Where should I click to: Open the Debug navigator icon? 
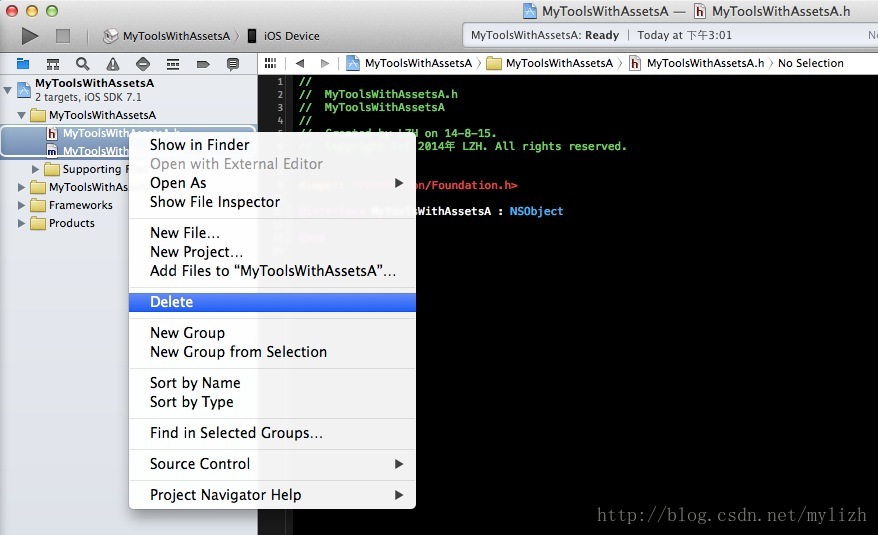pyautogui.click(x=173, y=64)
